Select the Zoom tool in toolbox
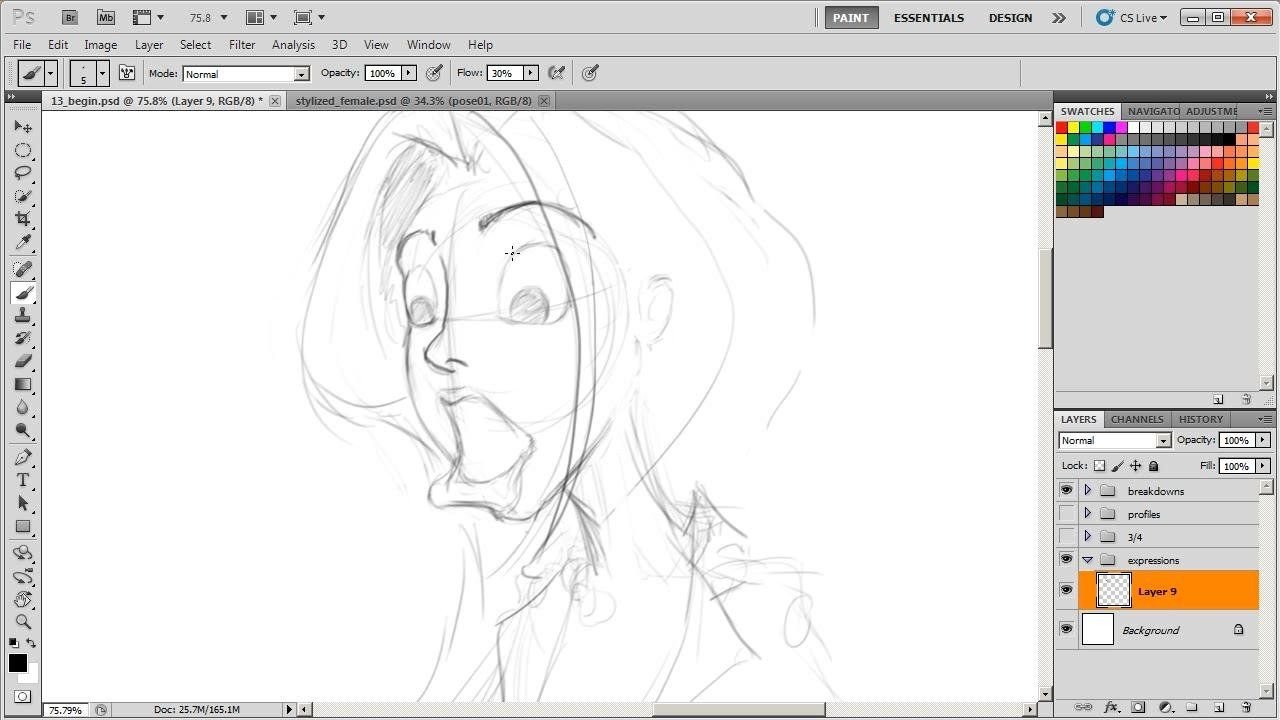Screen dimensions: 1280x720 tap(23, 621)
